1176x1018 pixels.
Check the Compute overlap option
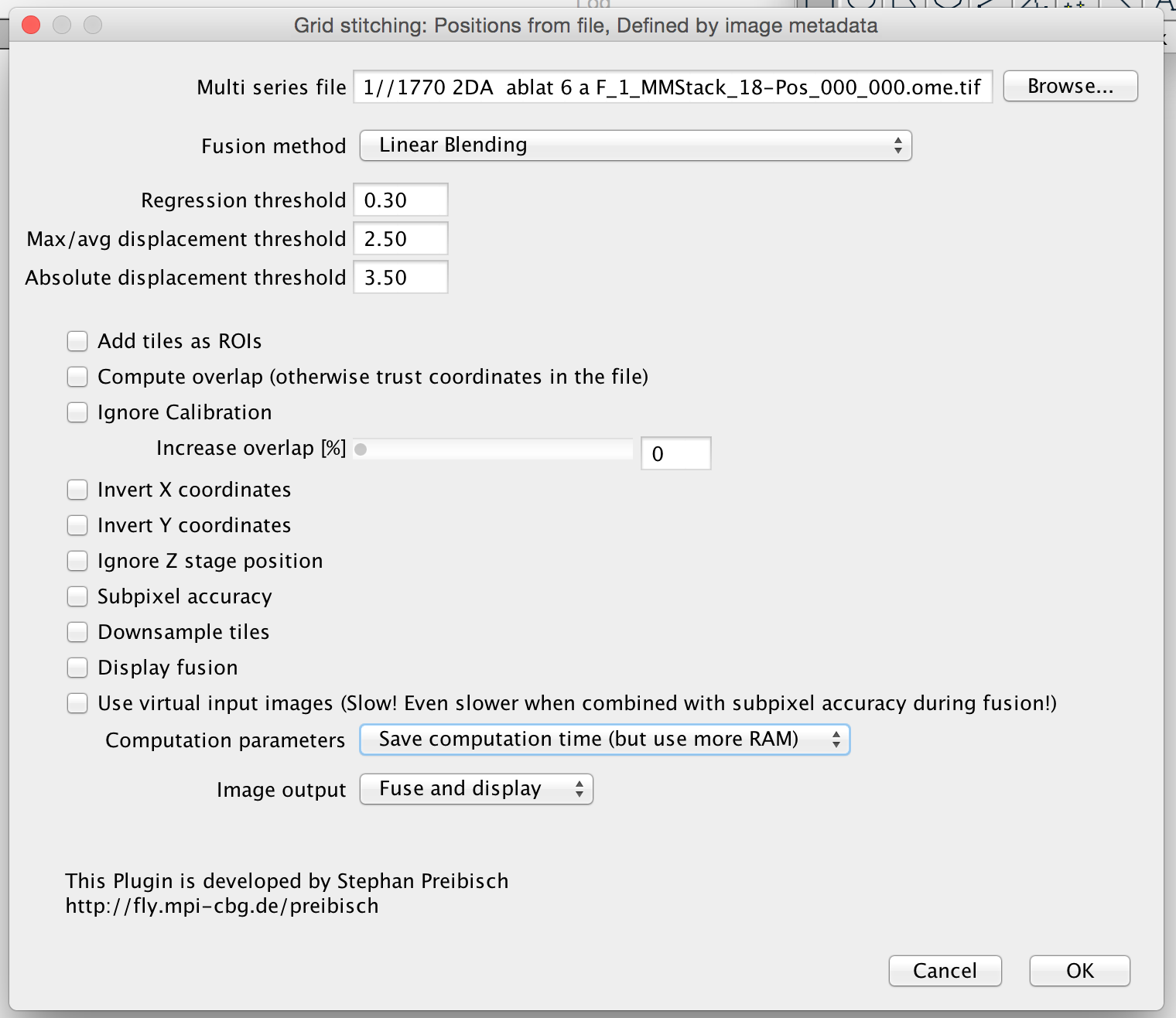click(77, 377)
